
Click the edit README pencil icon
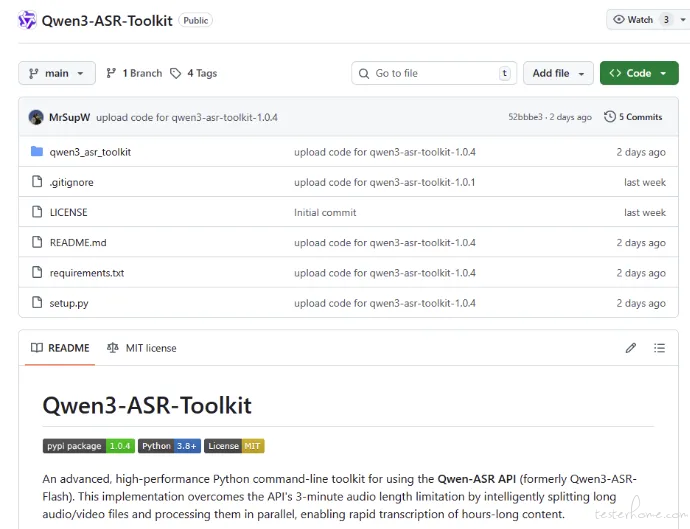(630, 348)
